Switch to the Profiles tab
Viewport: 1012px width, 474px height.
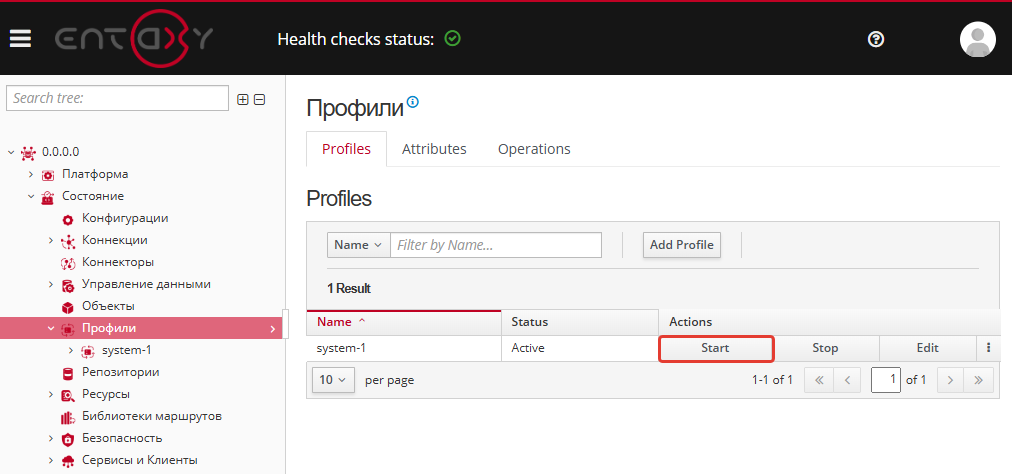[347, 149]
